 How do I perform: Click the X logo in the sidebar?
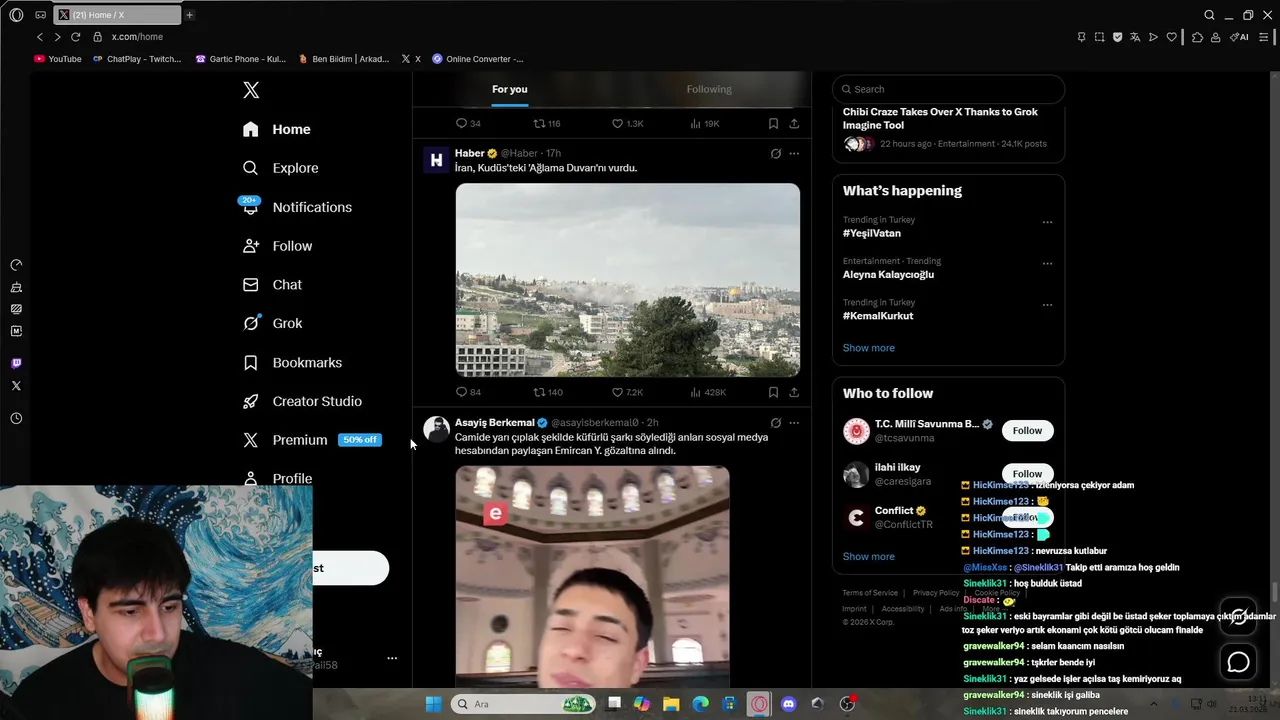(251, 90)
